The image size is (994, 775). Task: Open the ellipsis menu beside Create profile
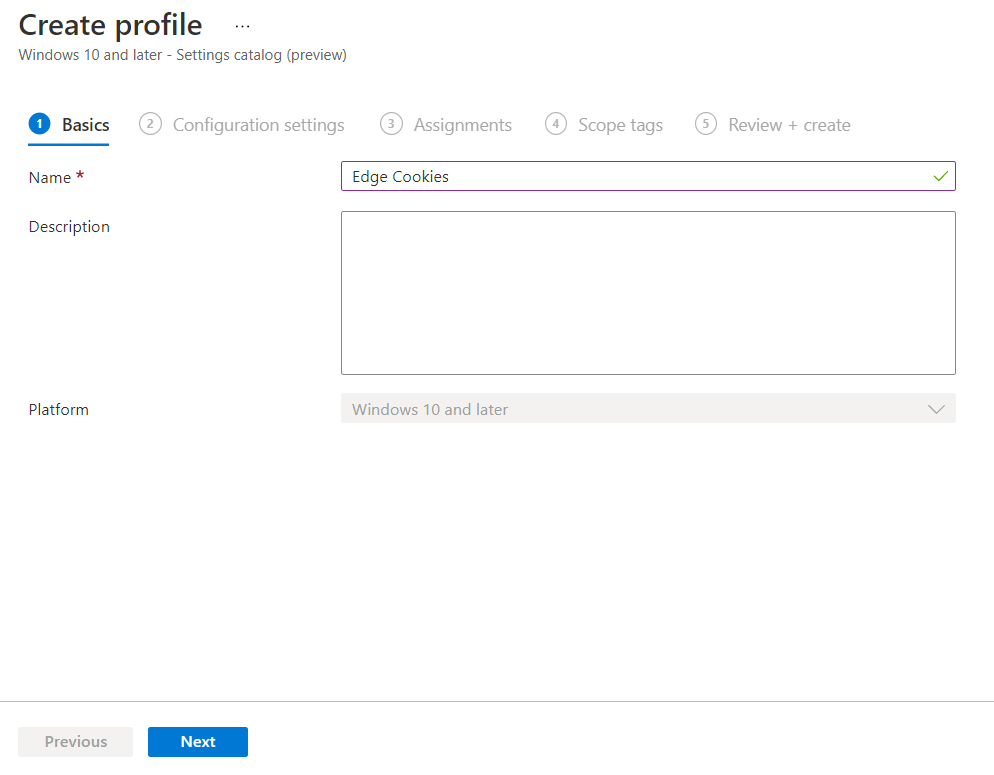tap(242, 27)
